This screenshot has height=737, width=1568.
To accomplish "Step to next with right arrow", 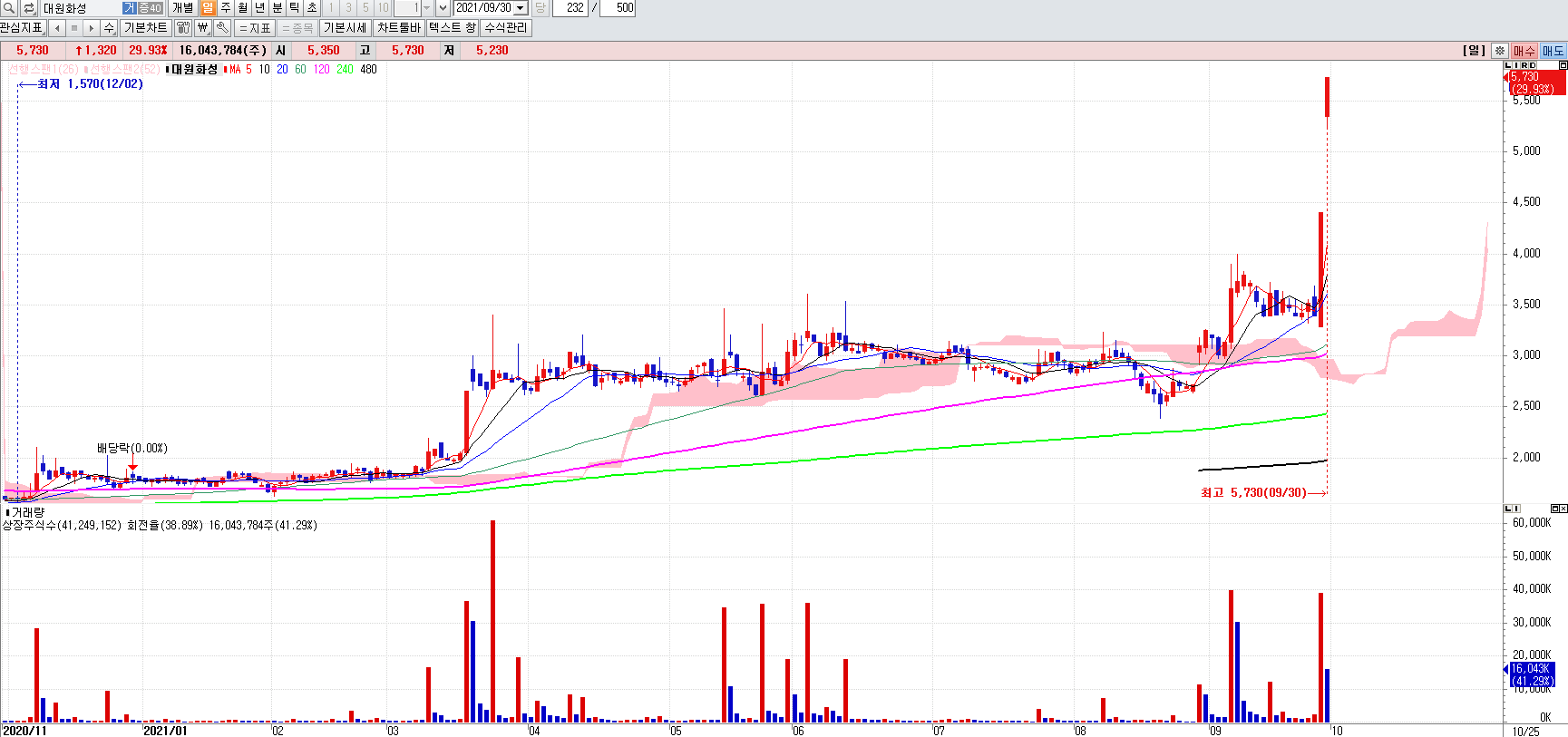I will (x=92, y=28).
